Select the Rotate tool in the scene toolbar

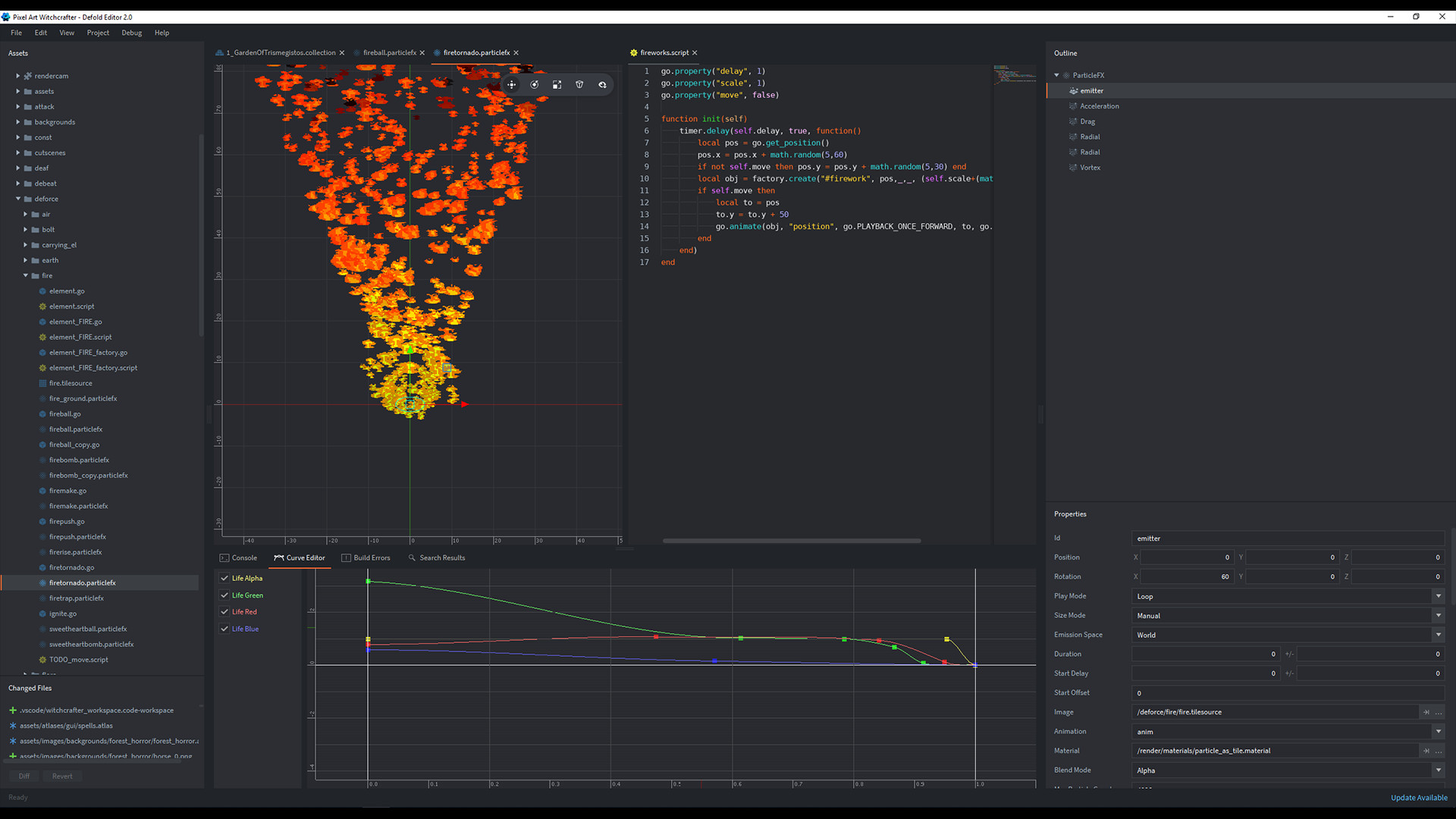coord(535,84)
